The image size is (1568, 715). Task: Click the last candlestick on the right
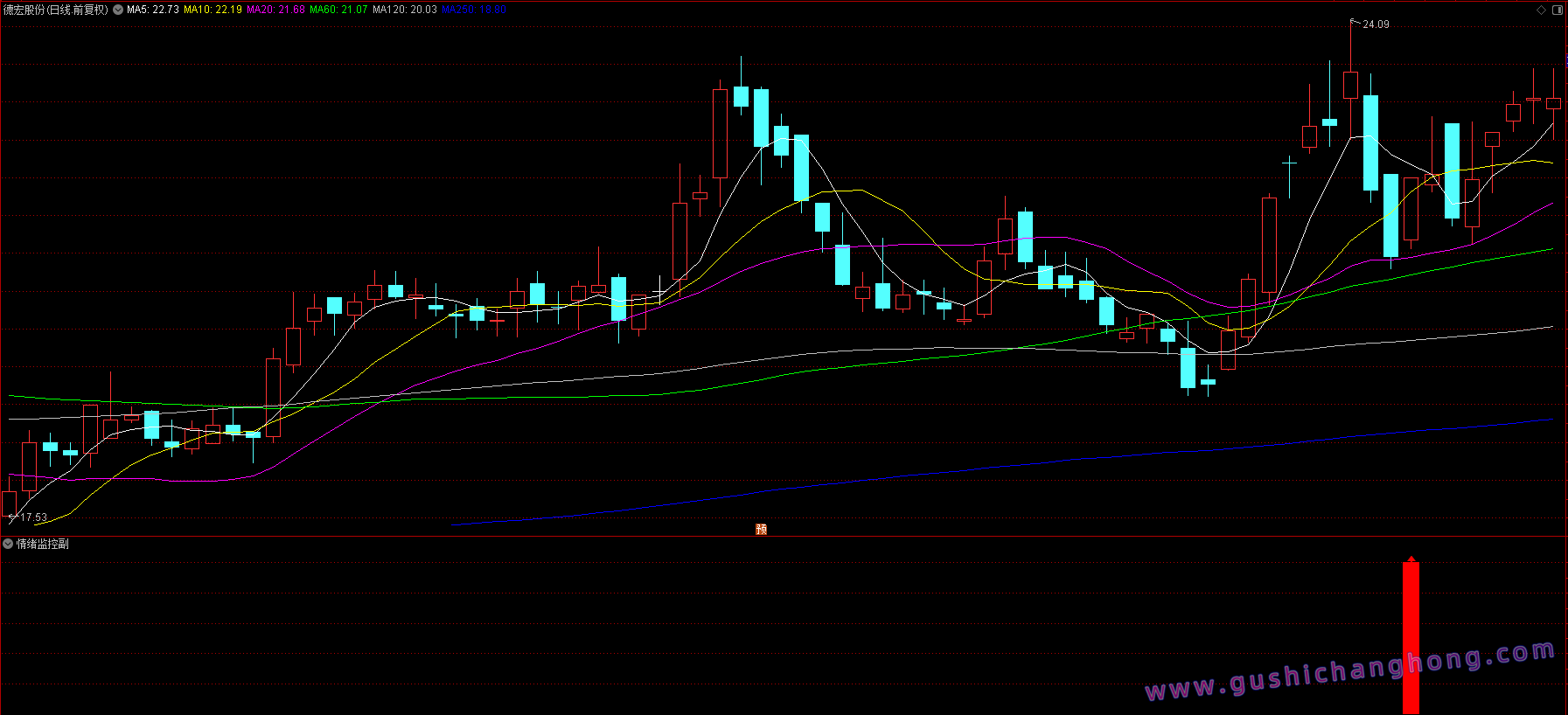[1553, 104]
